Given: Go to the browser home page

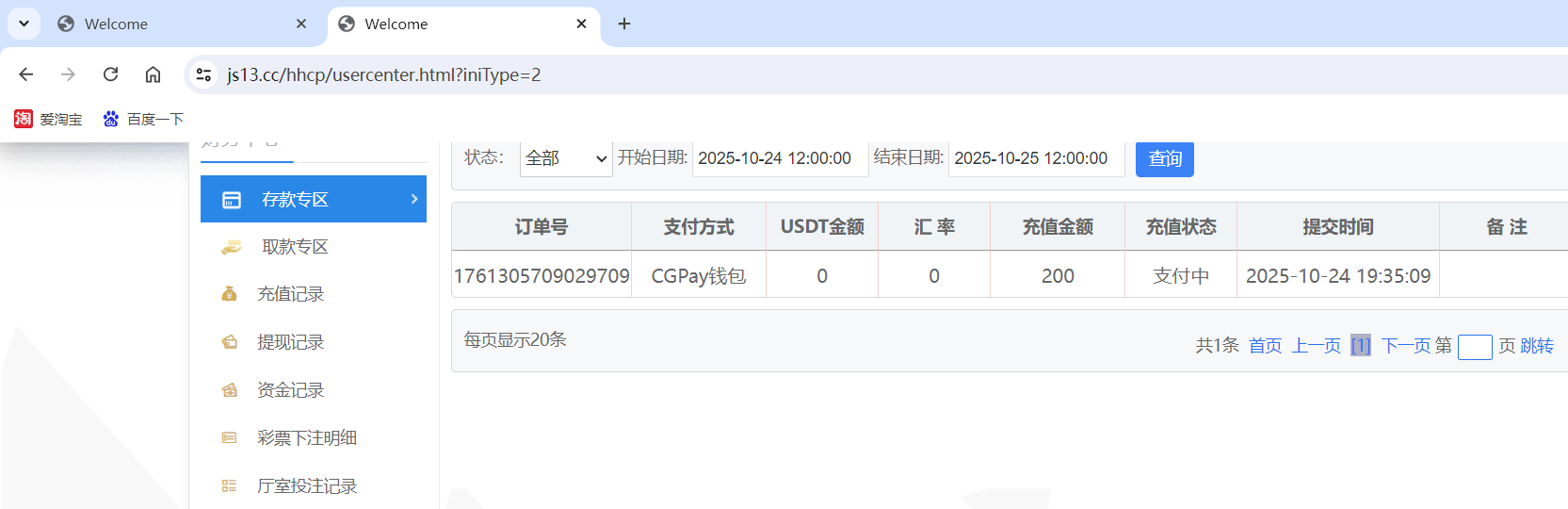Looking at the screenshot, I should (x=153, y=74).
